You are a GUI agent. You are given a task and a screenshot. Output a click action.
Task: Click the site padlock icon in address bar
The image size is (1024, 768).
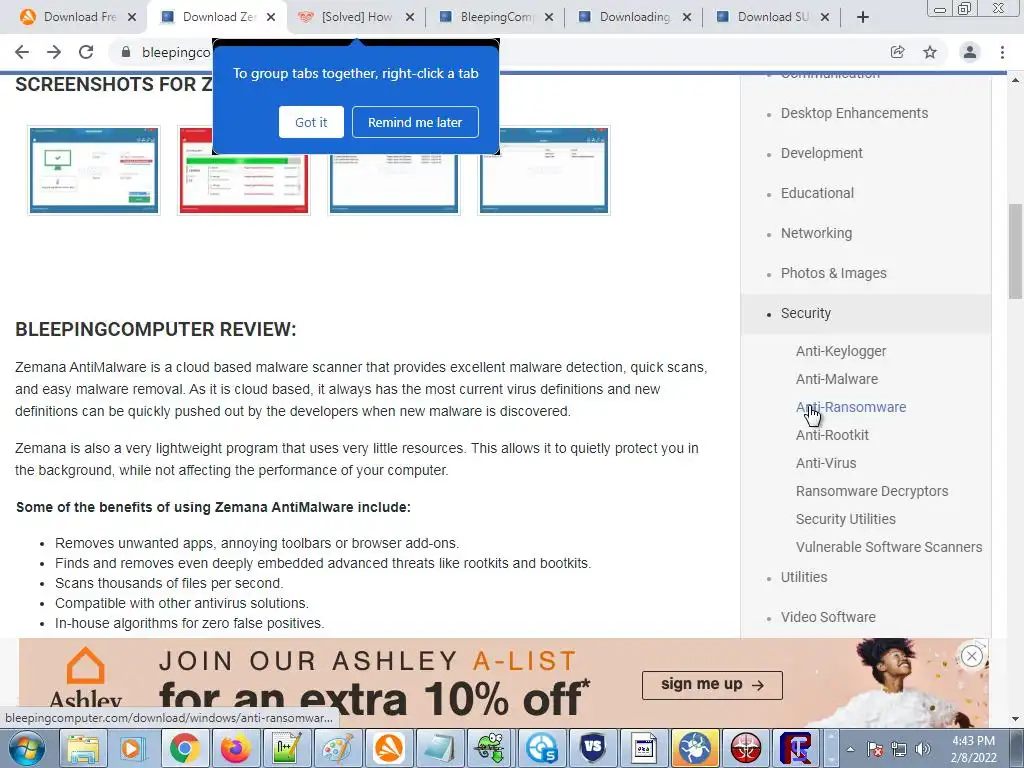tap(126, 52)
